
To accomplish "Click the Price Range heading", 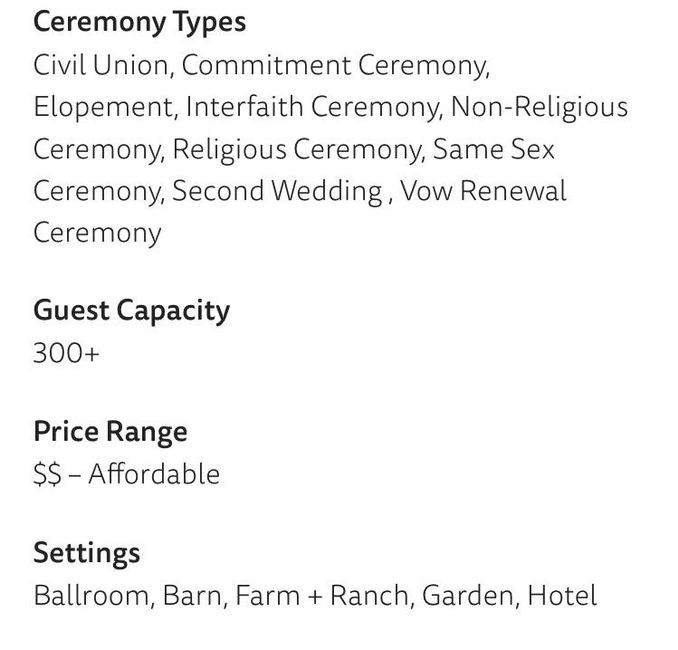I will pos(110,431).
